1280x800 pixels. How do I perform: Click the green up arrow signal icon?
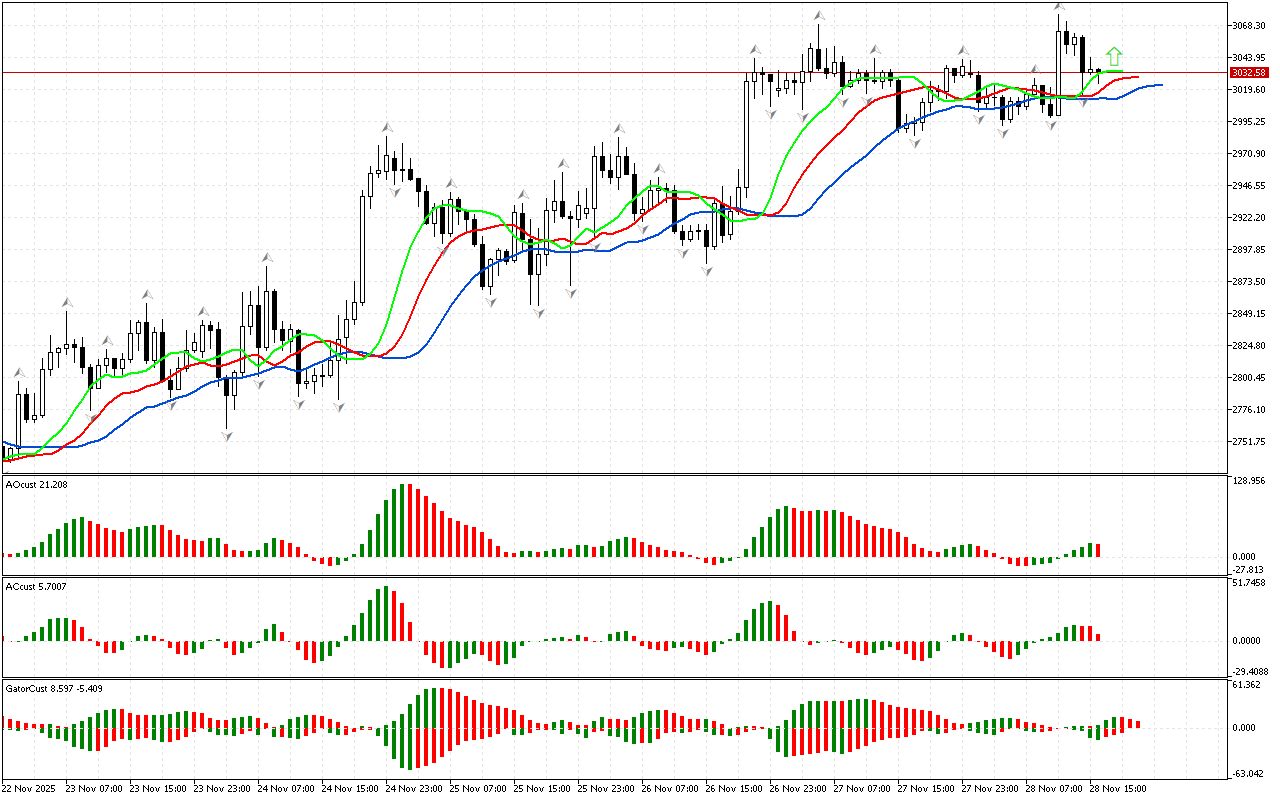click(x=1114, y=56)
